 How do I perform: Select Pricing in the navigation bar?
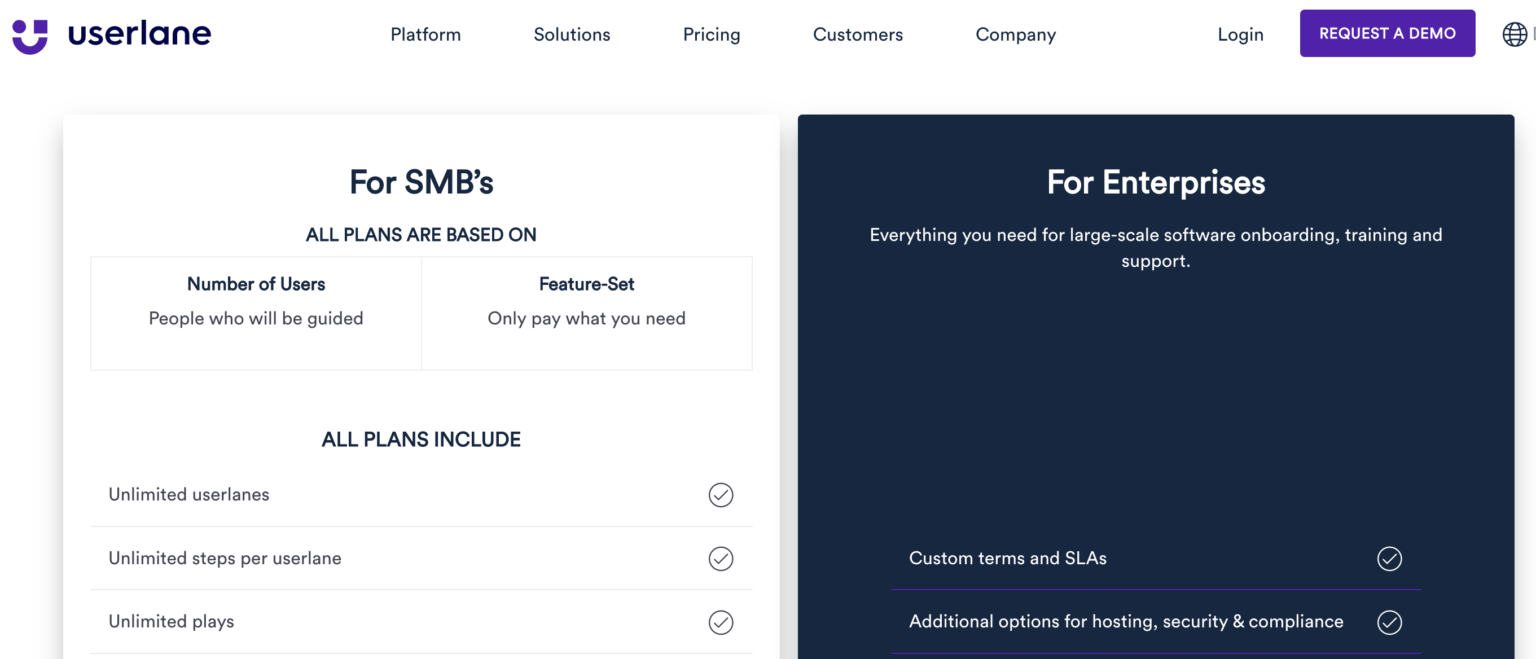tap(711, 33)
